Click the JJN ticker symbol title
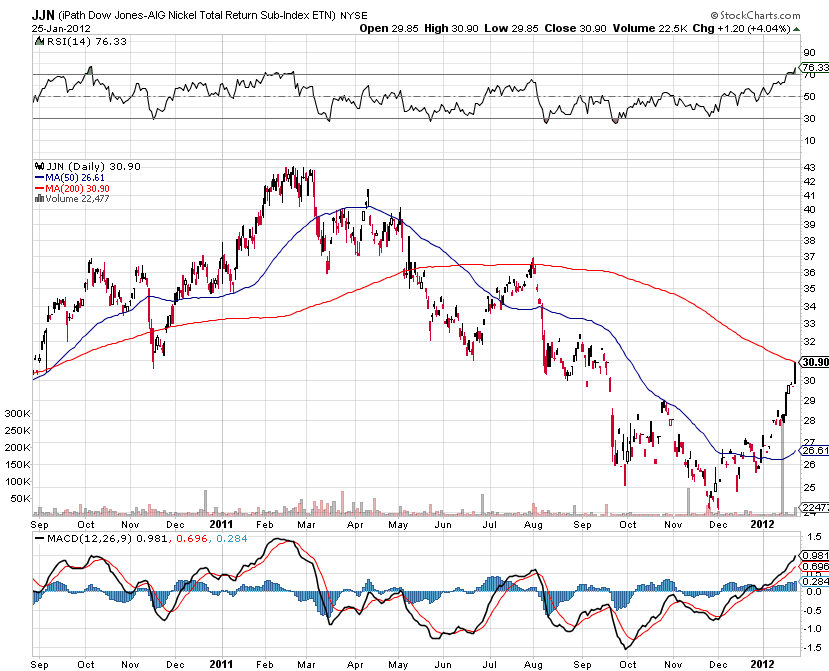This screenshot has width=829, height=671. 42,14
